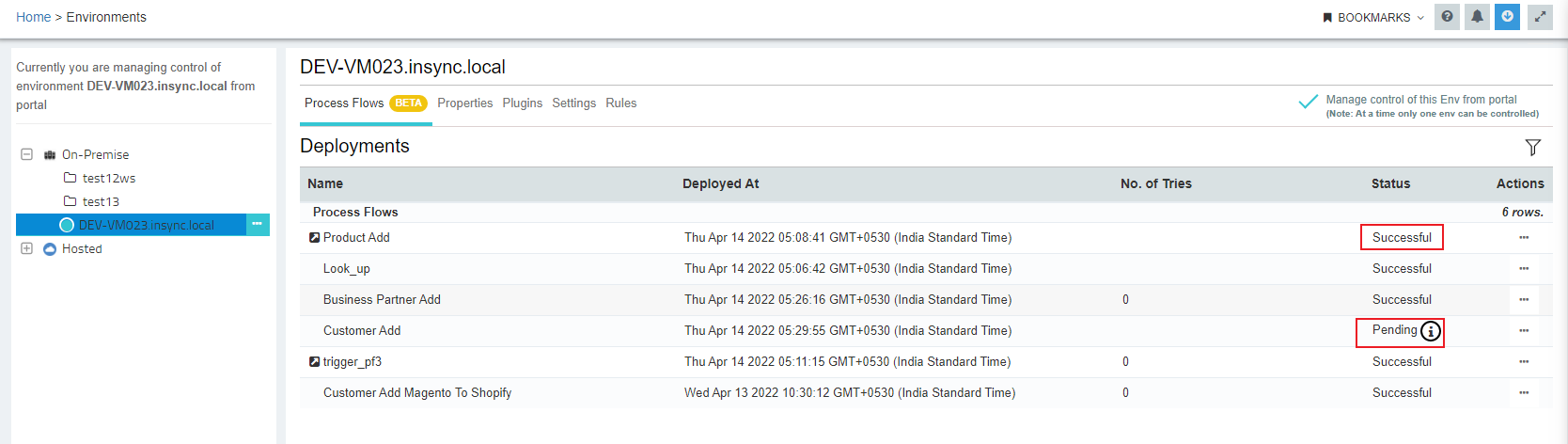Switch to the Plugins tab
This screenshot has height=444, width=1568.
[522, 103]
